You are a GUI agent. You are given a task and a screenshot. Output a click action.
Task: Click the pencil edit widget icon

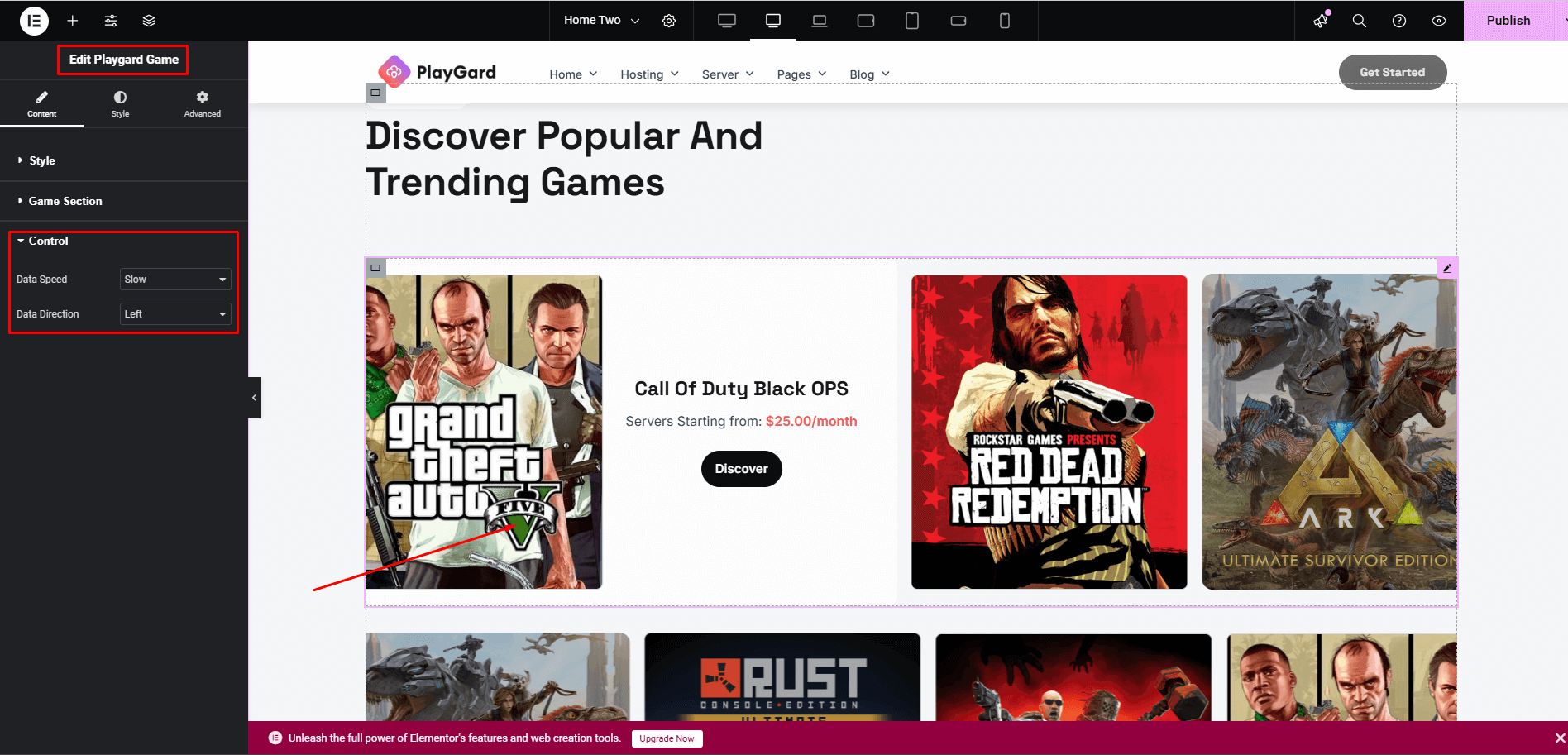(x=1447, y=268)
